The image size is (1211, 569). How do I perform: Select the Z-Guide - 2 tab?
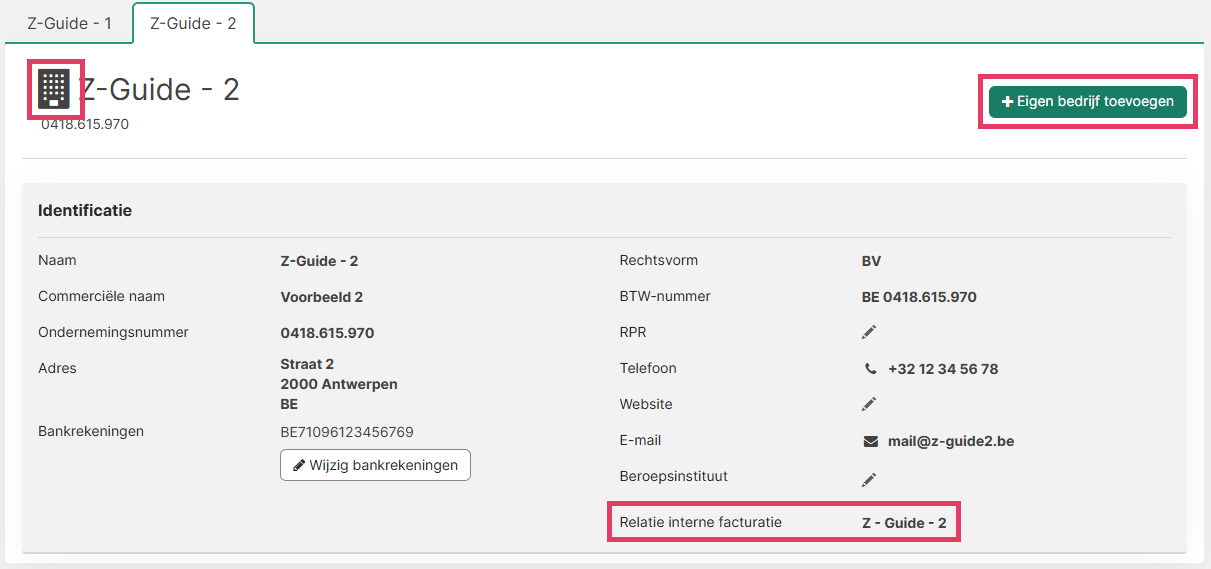(193, 23)
